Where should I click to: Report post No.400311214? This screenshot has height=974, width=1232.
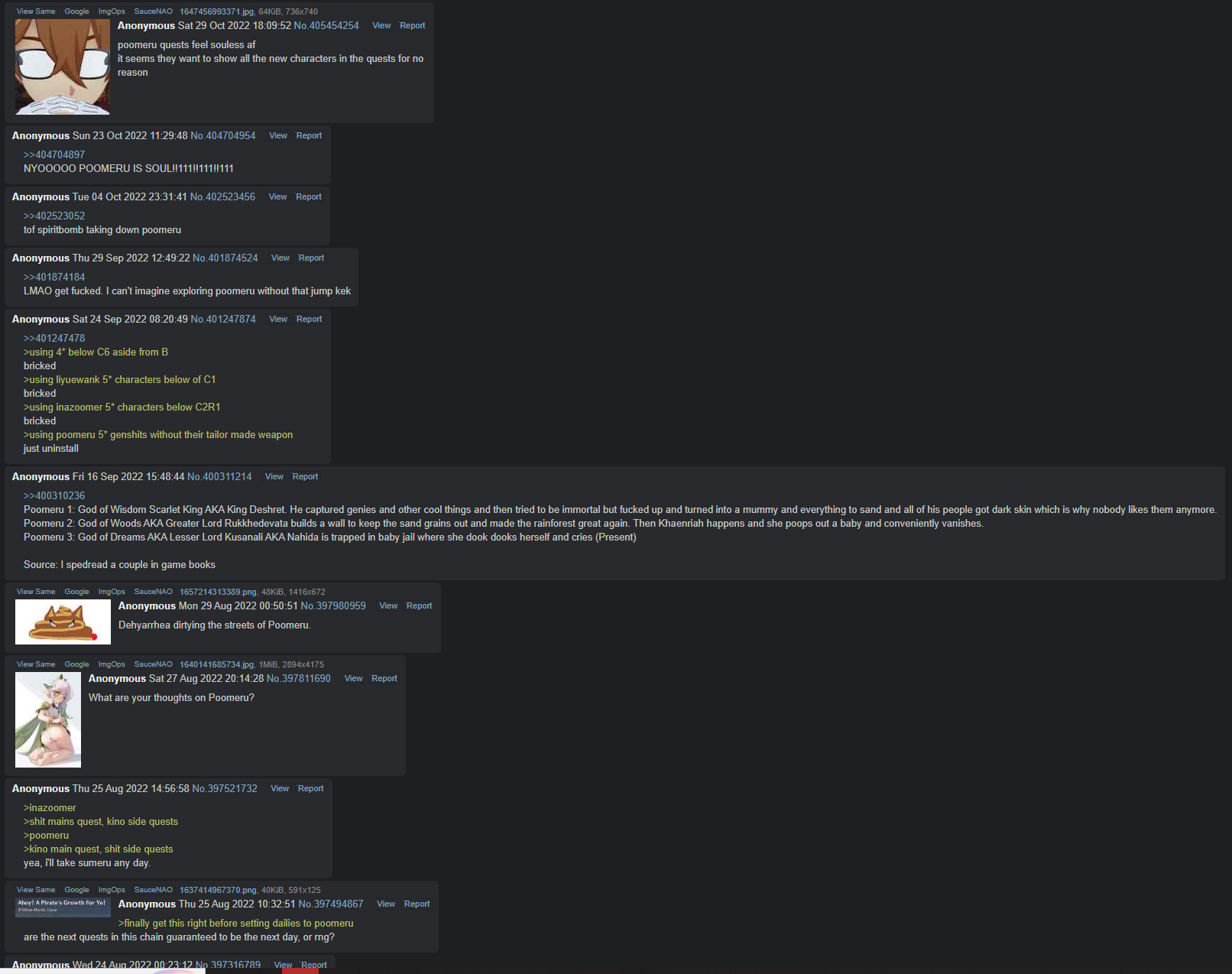point(305,476)
